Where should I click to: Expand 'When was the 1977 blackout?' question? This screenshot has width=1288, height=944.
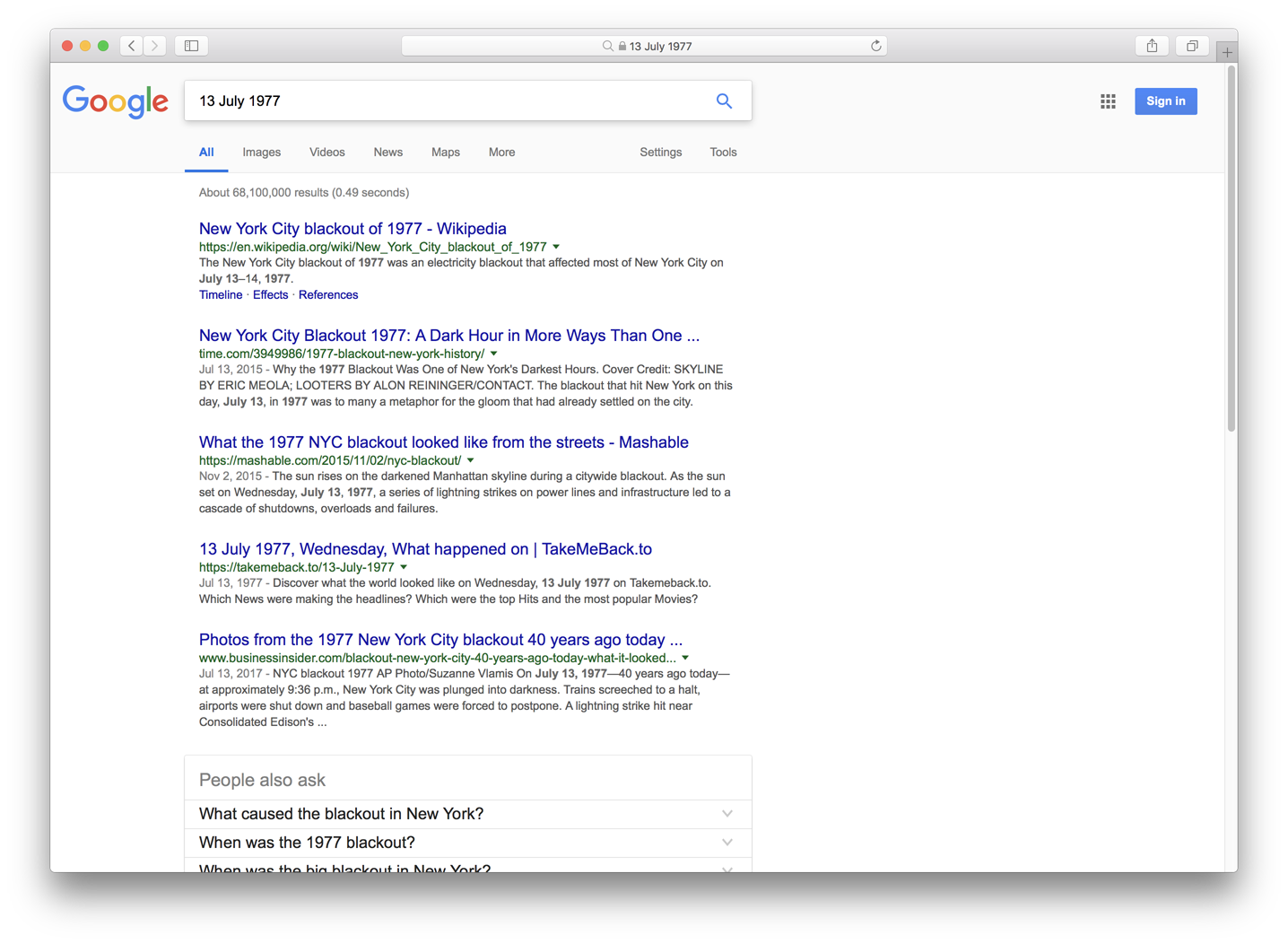click(468, 843)
